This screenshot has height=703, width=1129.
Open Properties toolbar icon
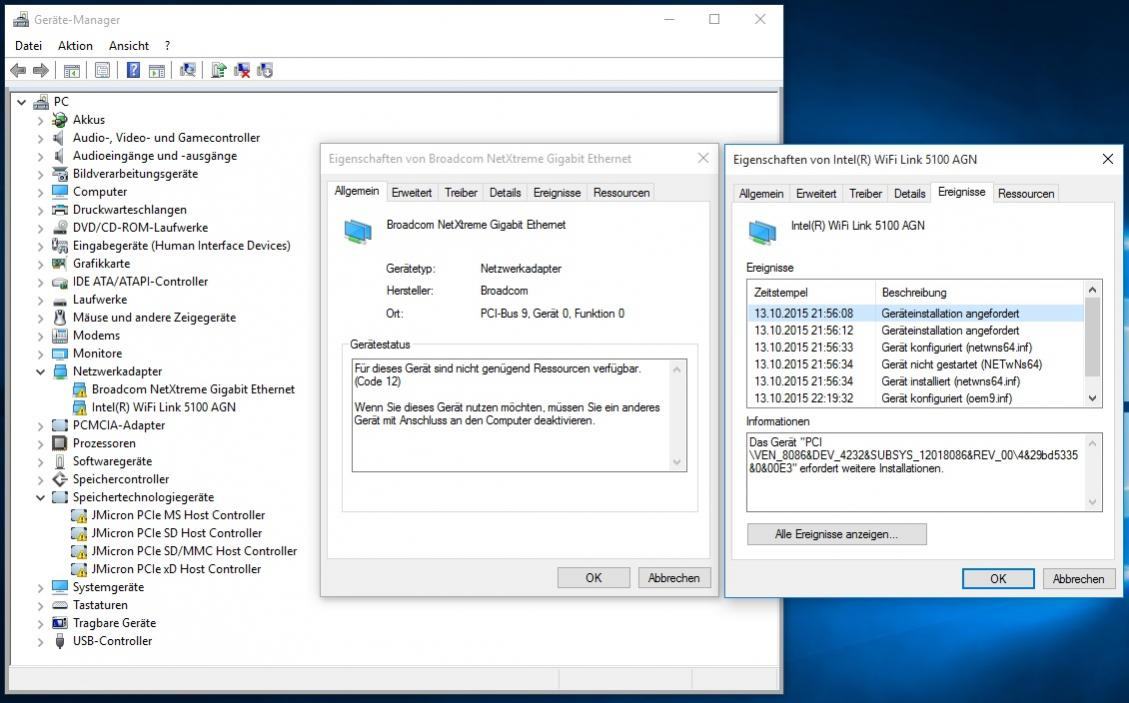pos(102,70)
